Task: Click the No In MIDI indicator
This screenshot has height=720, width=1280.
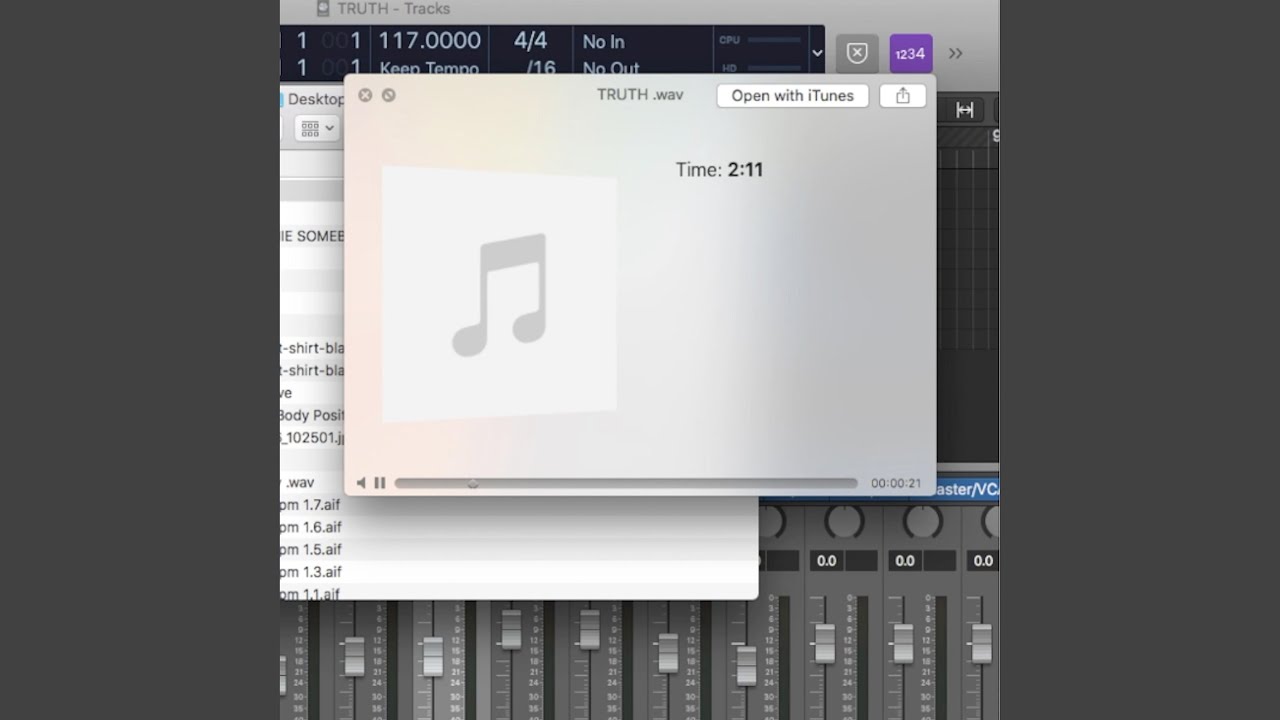Action: click(604, 42)
